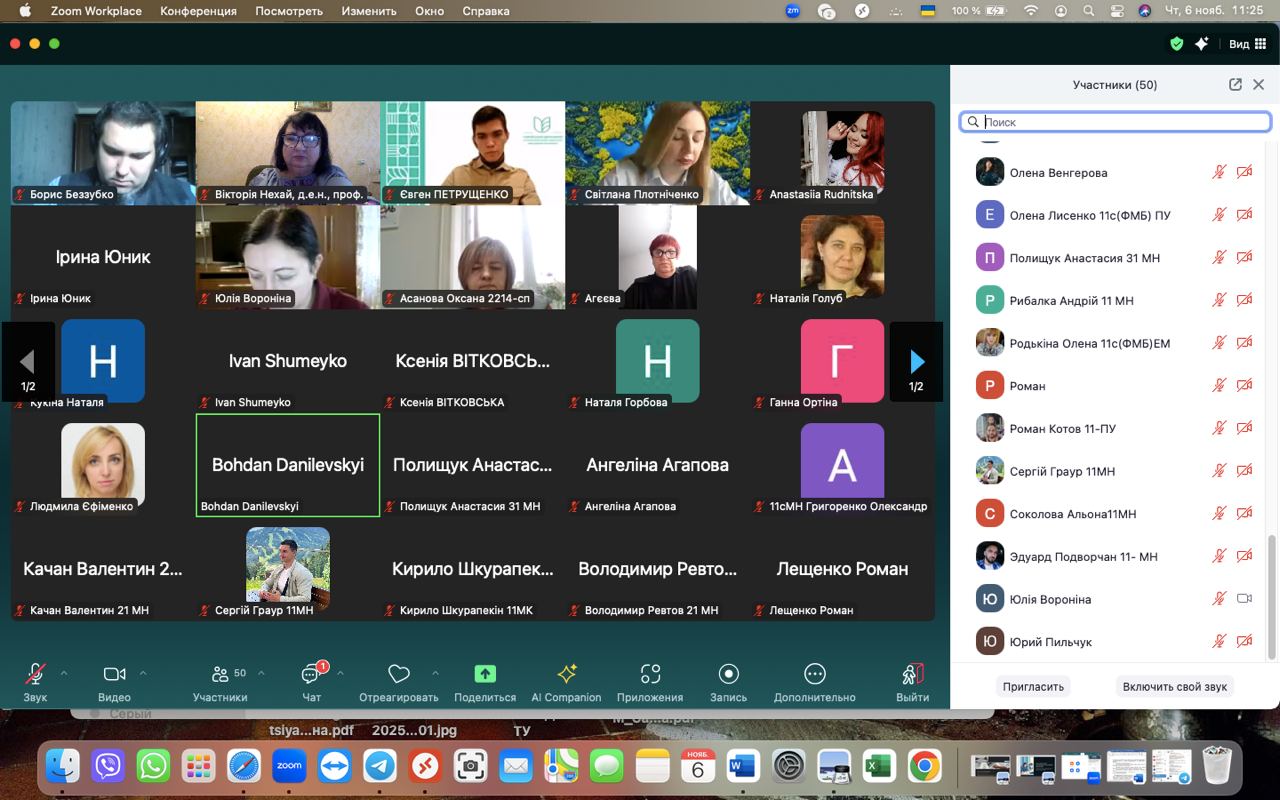Open the Чат chat icon
This screenshot has width=1280, height=800.
coord(311,675)
